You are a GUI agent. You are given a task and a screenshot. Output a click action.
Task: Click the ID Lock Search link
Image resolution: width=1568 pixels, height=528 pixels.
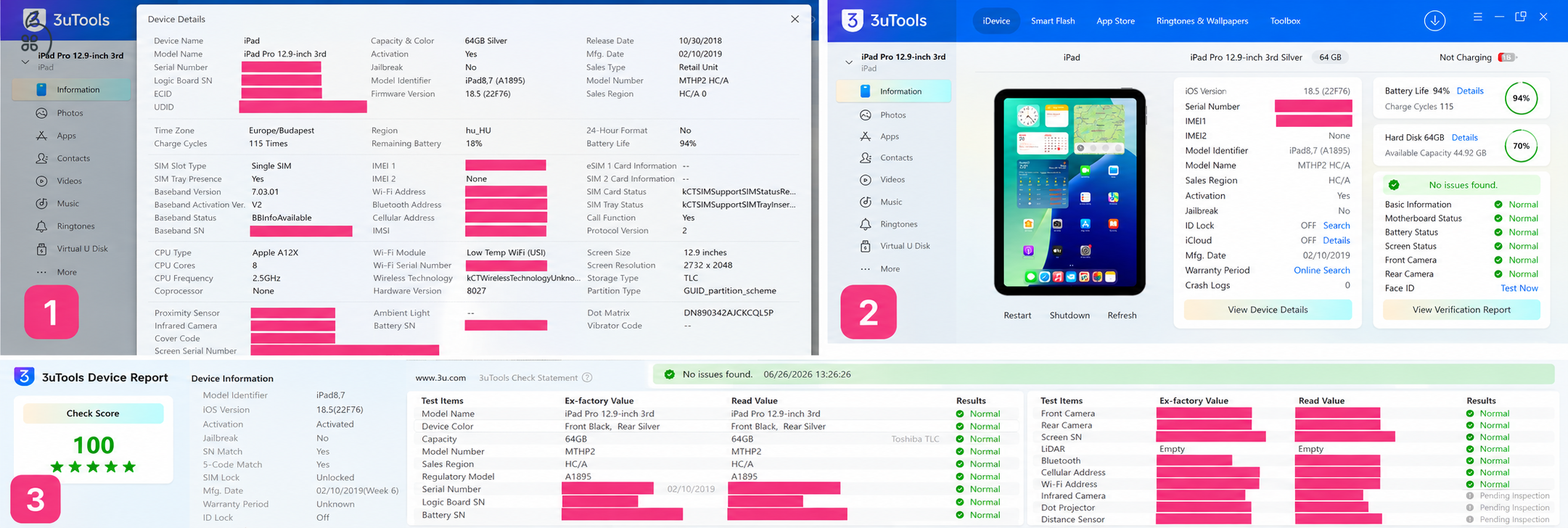point(1337,226)
